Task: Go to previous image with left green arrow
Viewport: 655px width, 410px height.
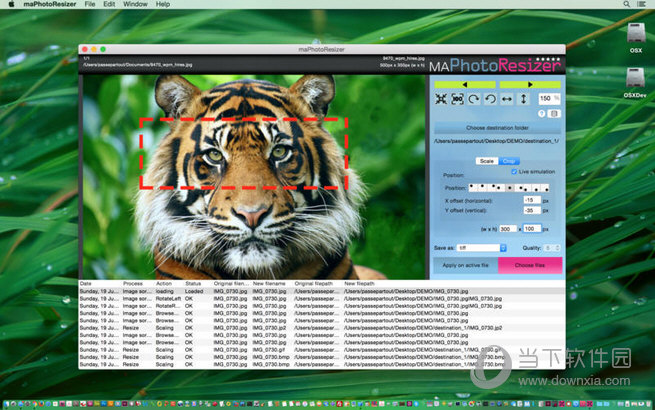Action: tap(463, 86)
